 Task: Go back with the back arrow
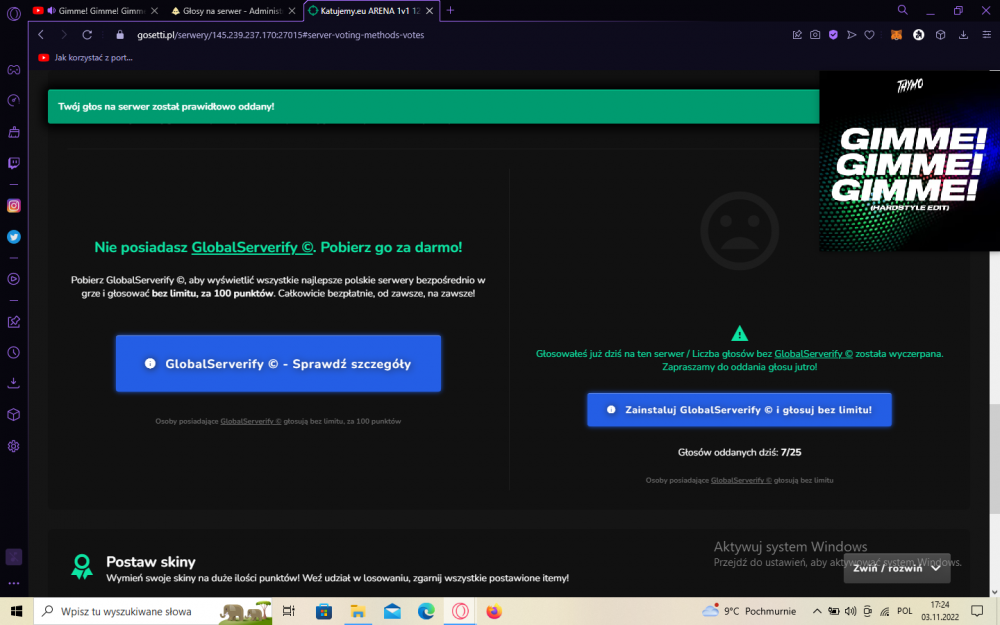[41, 35]
